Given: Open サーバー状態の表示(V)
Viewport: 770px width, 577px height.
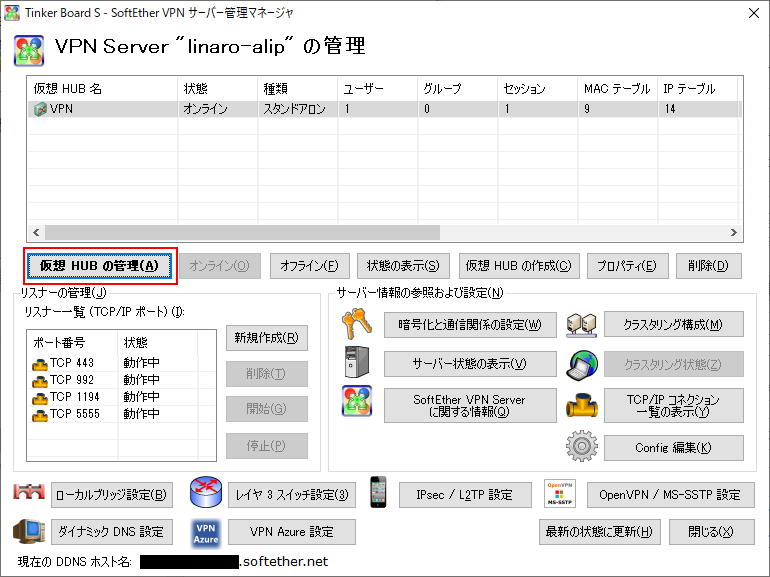Looking at the screenshot, I should point(470,364).
